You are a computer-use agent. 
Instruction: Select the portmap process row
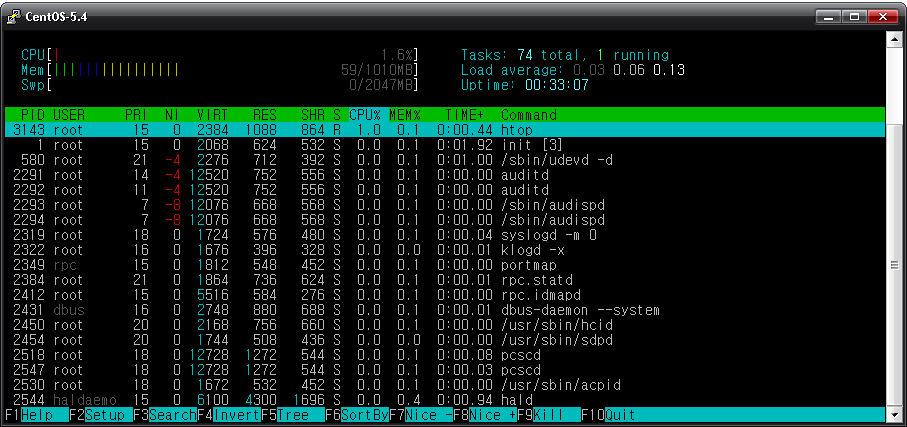pos(445,265)
